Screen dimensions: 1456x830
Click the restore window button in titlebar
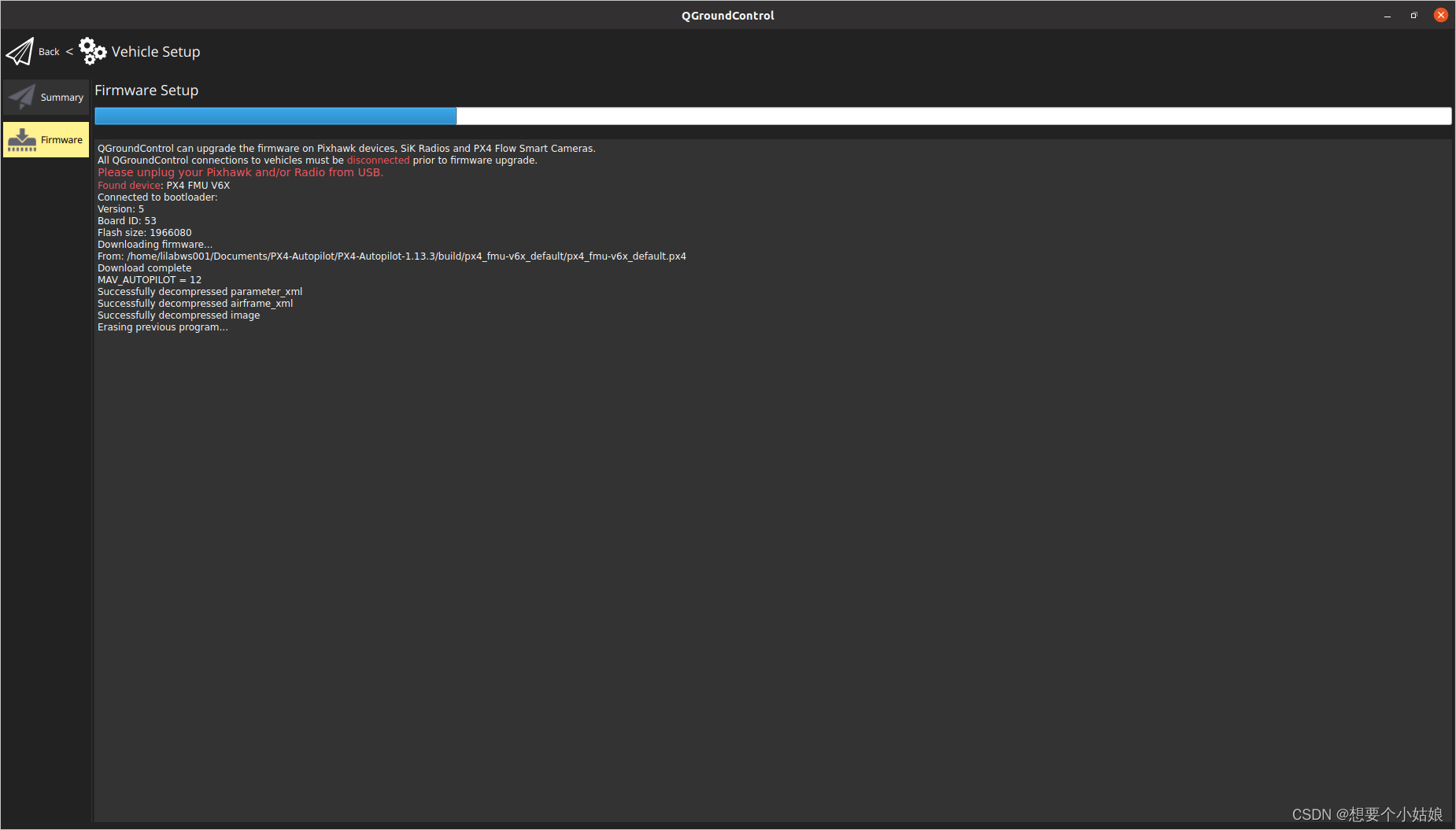(x=1413, y=15)
